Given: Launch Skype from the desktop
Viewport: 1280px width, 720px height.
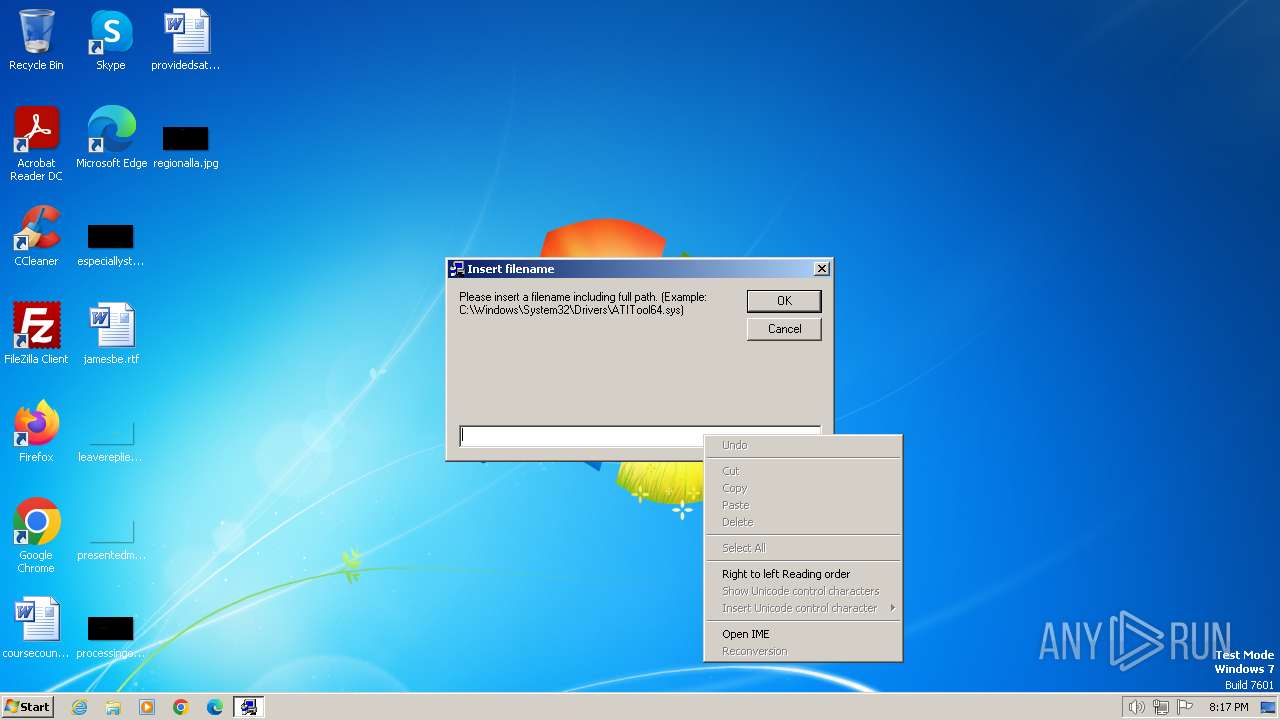Looking at the screenshot, I should coord(111,40).
